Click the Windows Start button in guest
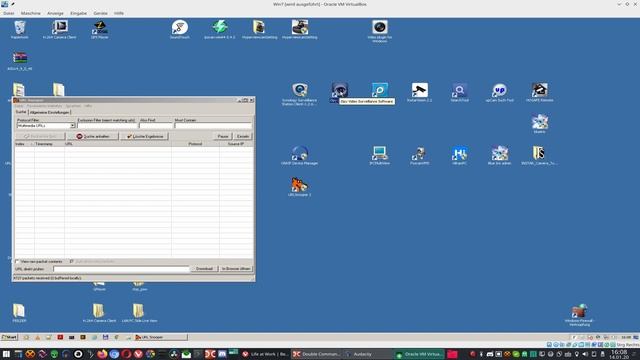 click(x=9, y=337)
